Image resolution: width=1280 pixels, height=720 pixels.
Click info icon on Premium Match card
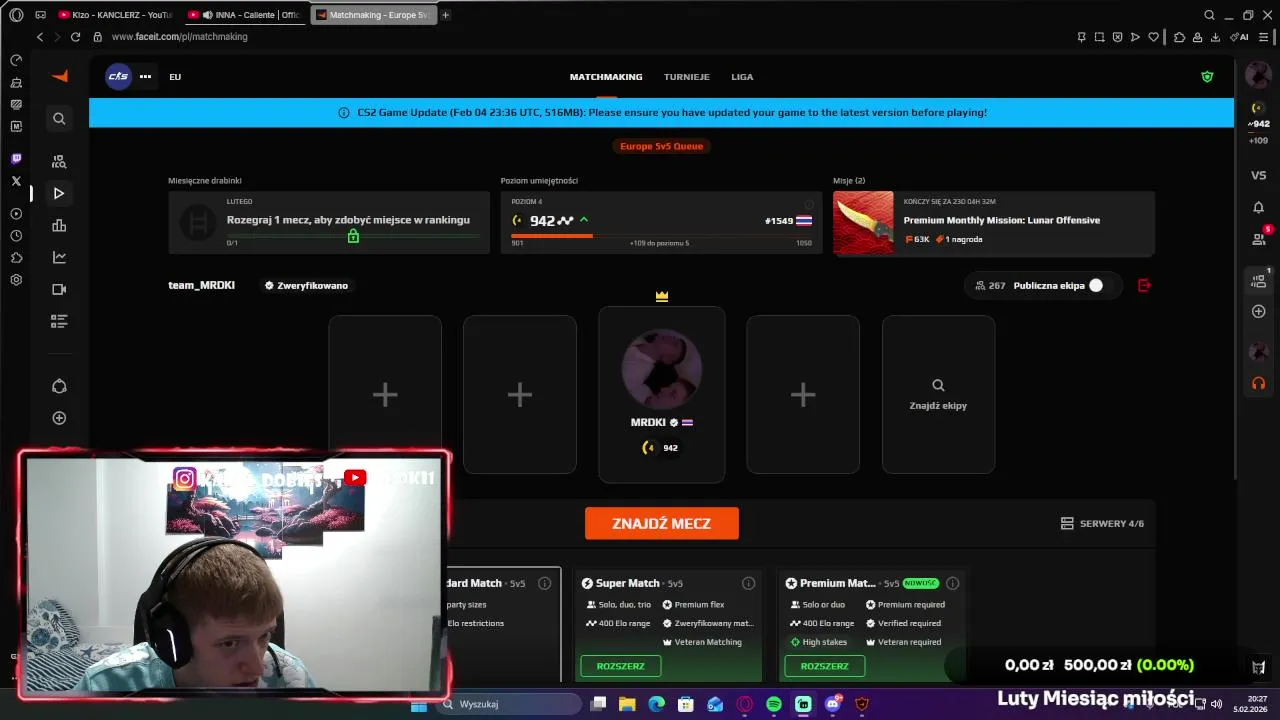tap(952, 583)
